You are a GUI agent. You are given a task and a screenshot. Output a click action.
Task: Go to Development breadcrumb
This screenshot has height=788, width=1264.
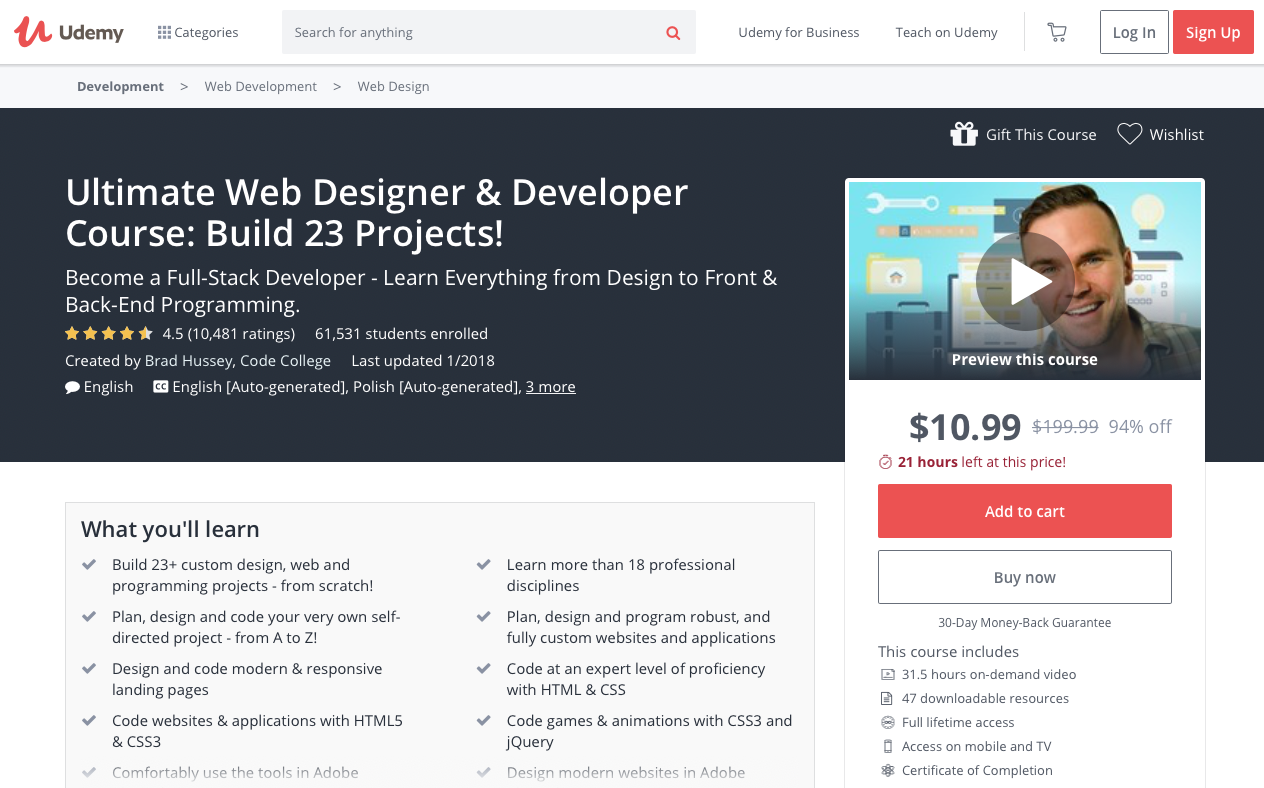point(120,86)
